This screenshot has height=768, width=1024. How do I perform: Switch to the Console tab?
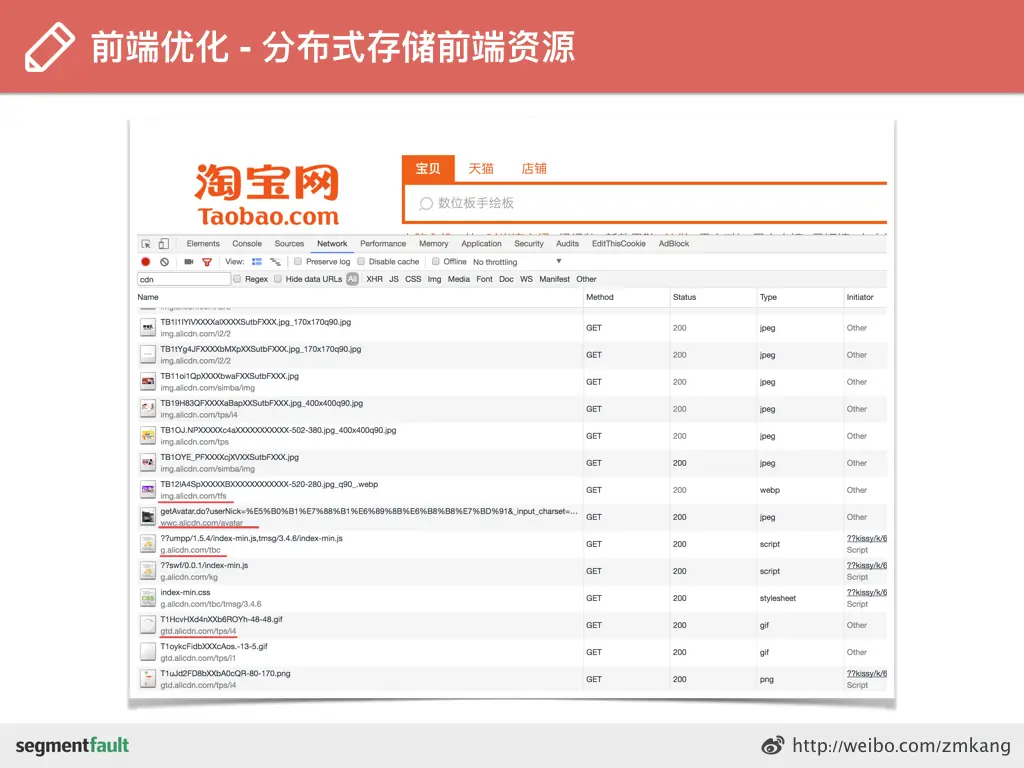click(x=247, y=244)
